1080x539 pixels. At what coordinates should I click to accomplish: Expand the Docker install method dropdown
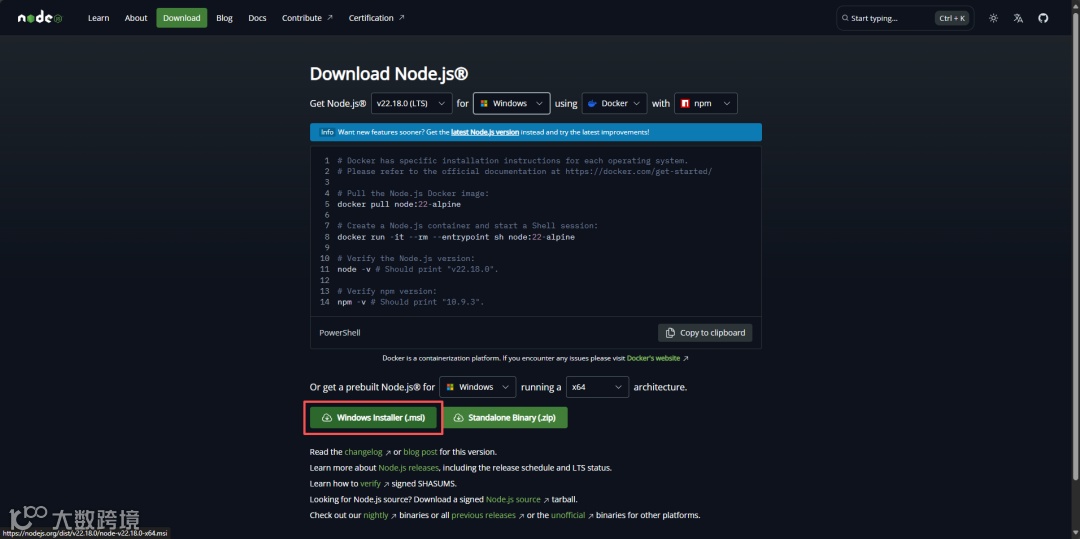tap(614, 103)
